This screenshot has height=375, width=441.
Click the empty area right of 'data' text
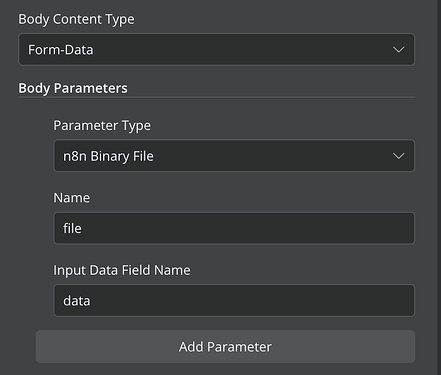tap(252, 301)
